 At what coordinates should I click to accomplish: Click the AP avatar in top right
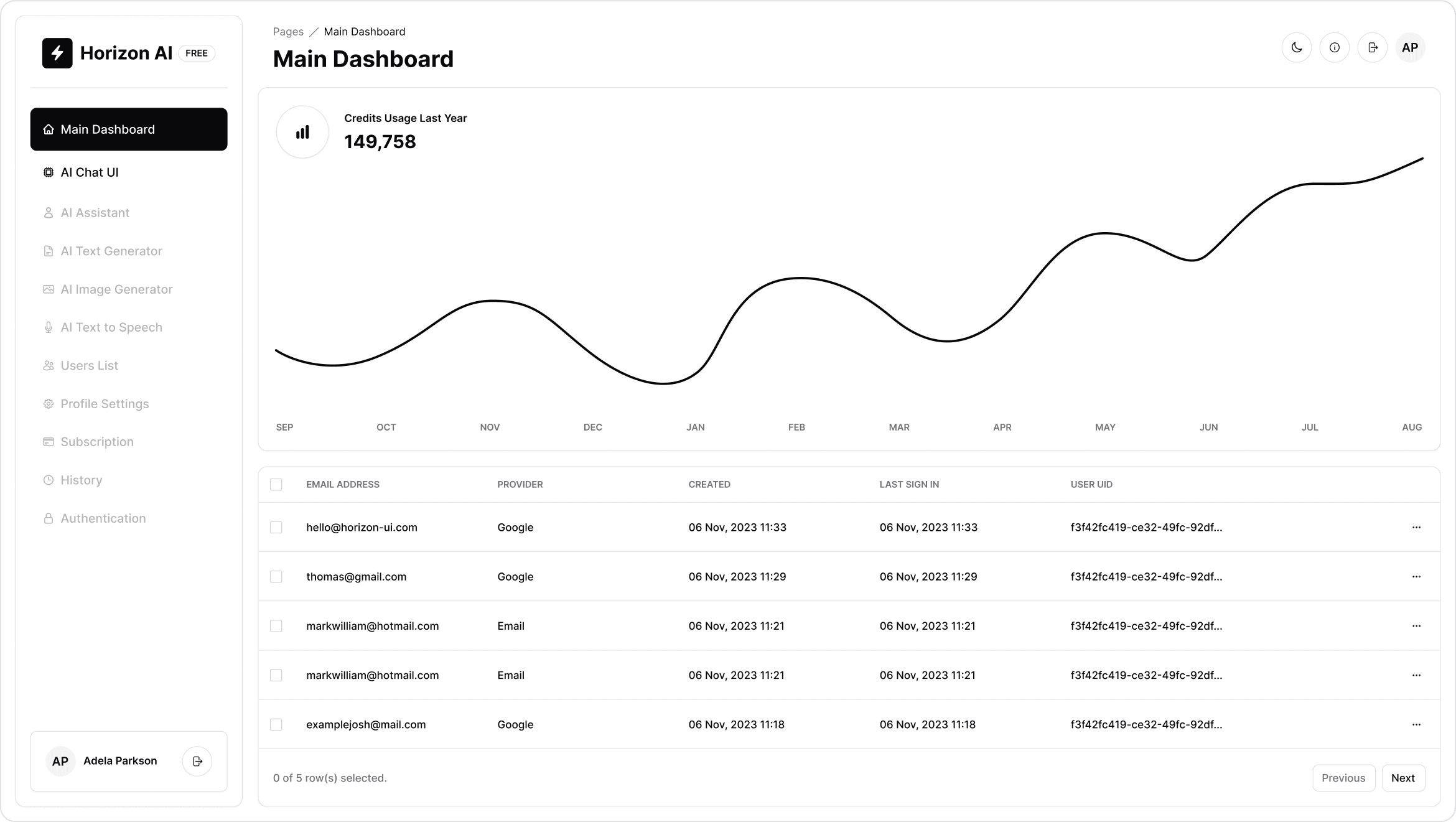1410,48
